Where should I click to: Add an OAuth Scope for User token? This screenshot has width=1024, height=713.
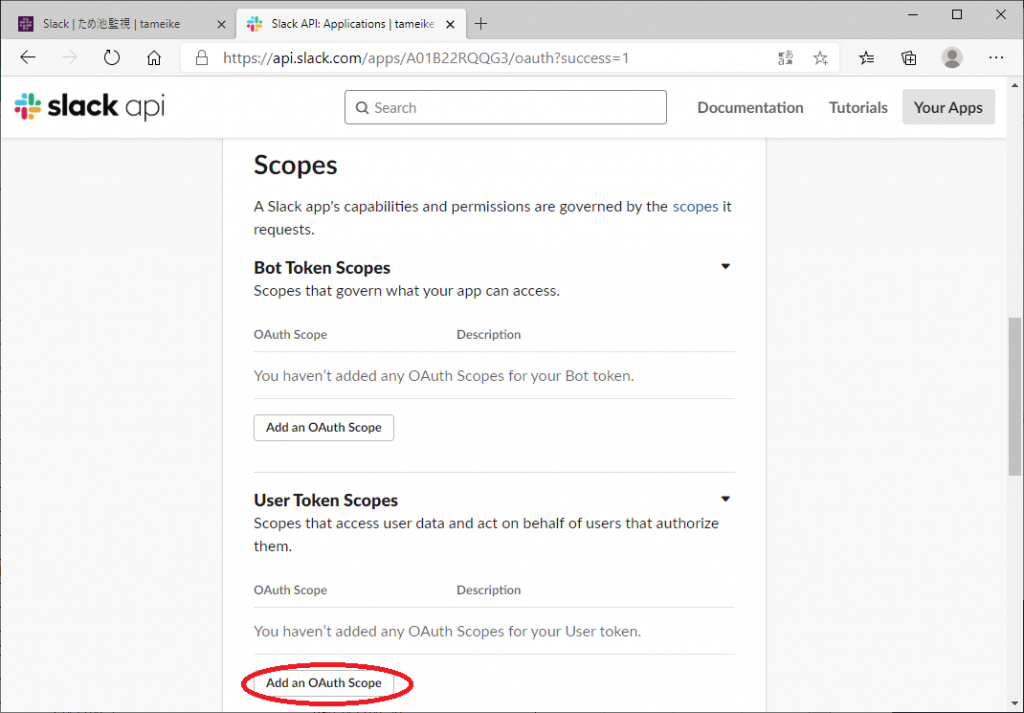tap(324, 683)
